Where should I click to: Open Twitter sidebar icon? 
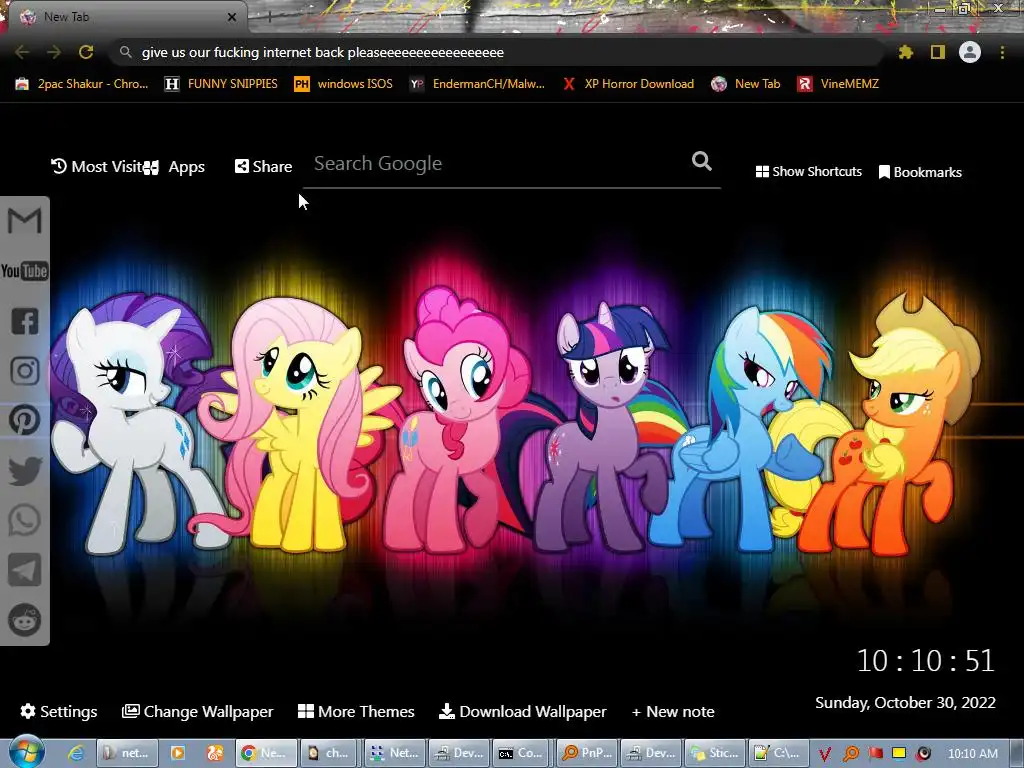point(25,470)
